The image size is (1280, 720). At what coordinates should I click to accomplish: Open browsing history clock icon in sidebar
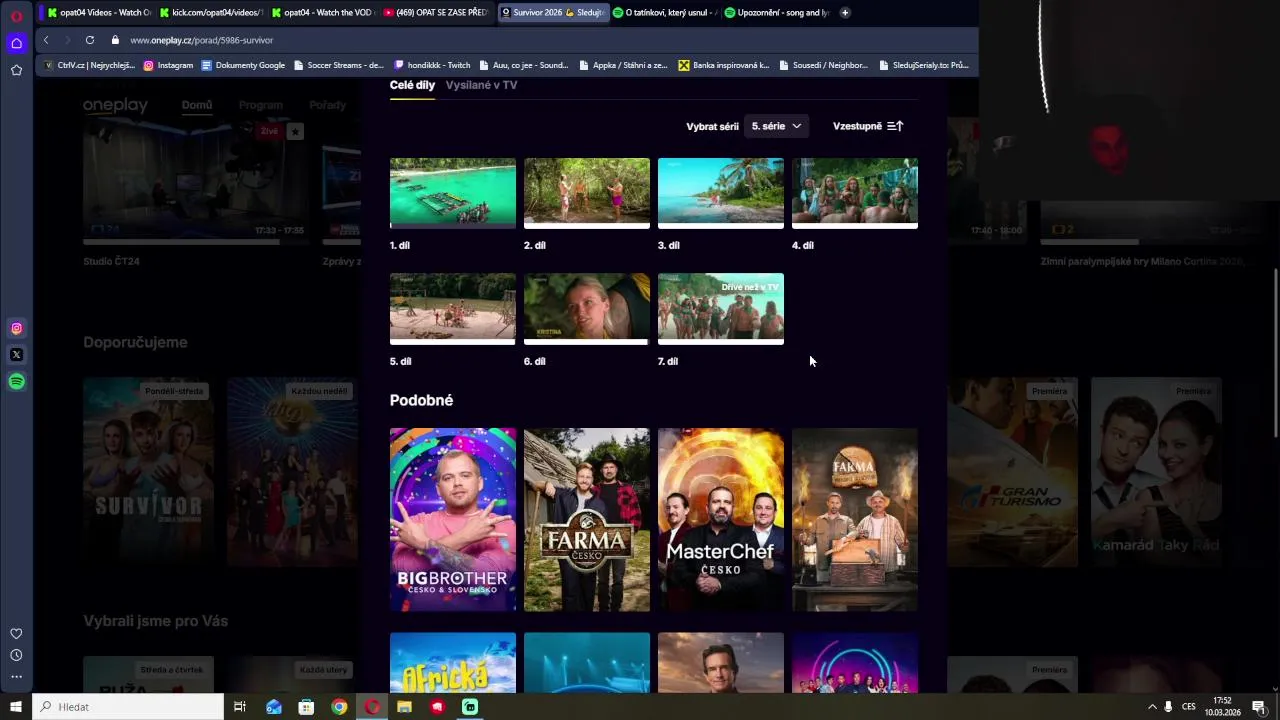(16, 655)
